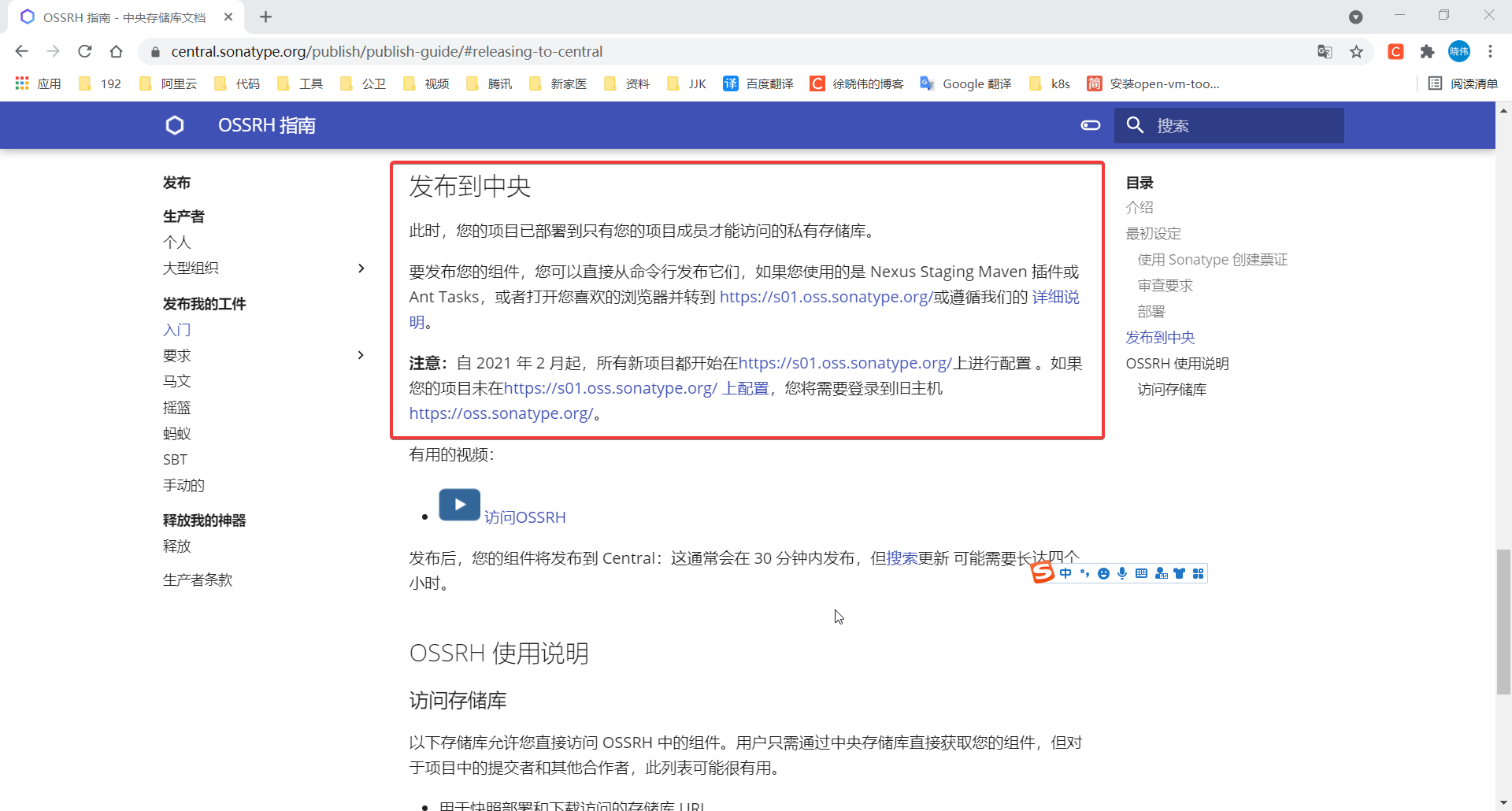1512x811 pixels.
Task: Focus the 搜索 search field
Action: [x=1228, y=125]
